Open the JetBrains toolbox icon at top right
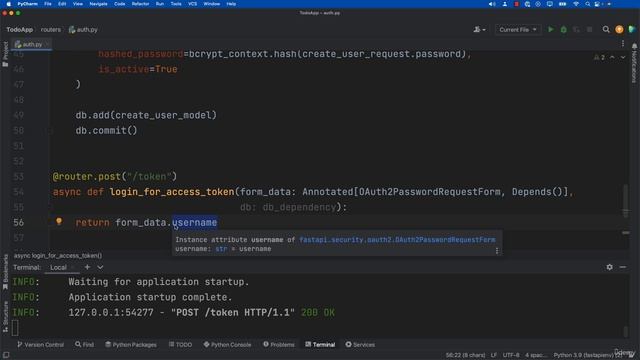Screen dimensions: 640x360 [x=632, y=29]
